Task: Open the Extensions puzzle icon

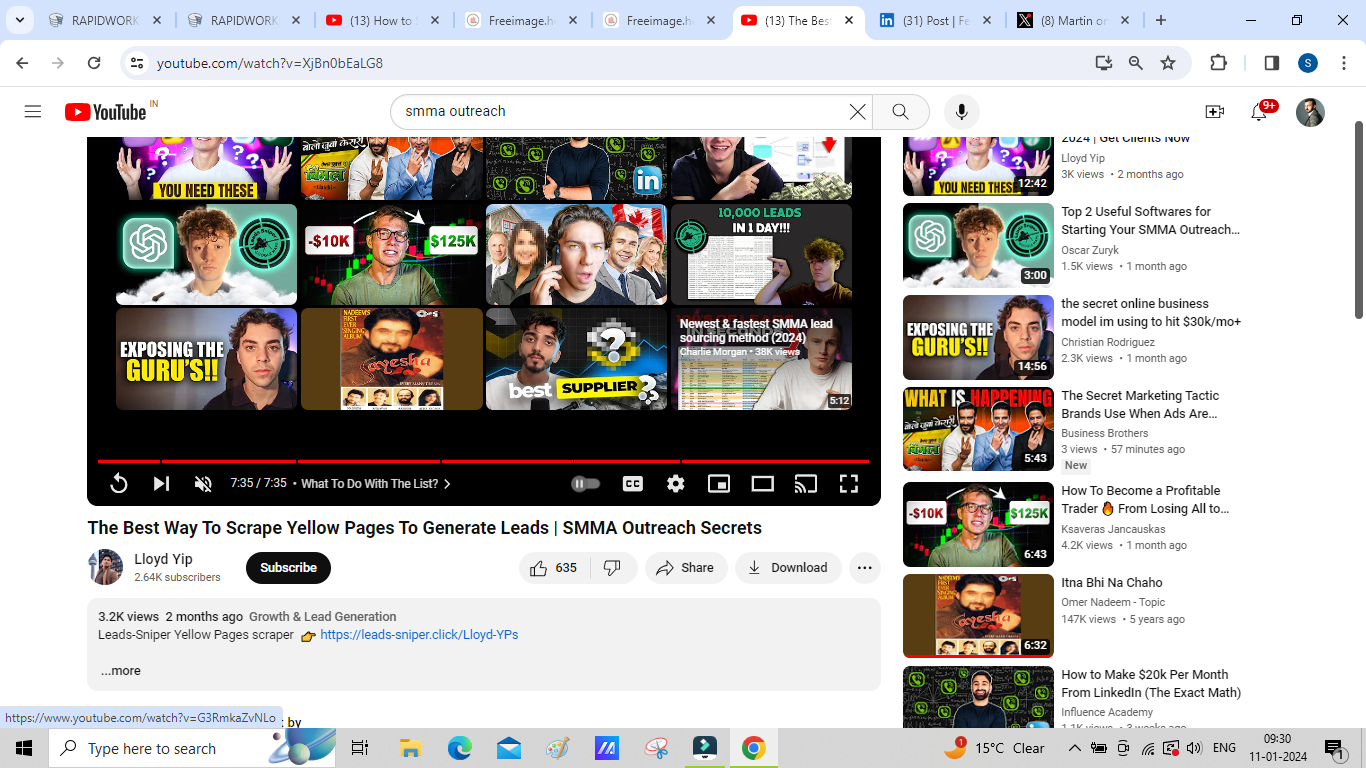Action: (x=1218, y=63)
